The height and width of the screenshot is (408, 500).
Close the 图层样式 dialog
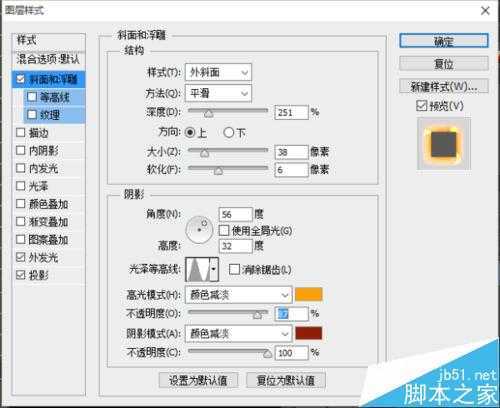click(485, 11)
